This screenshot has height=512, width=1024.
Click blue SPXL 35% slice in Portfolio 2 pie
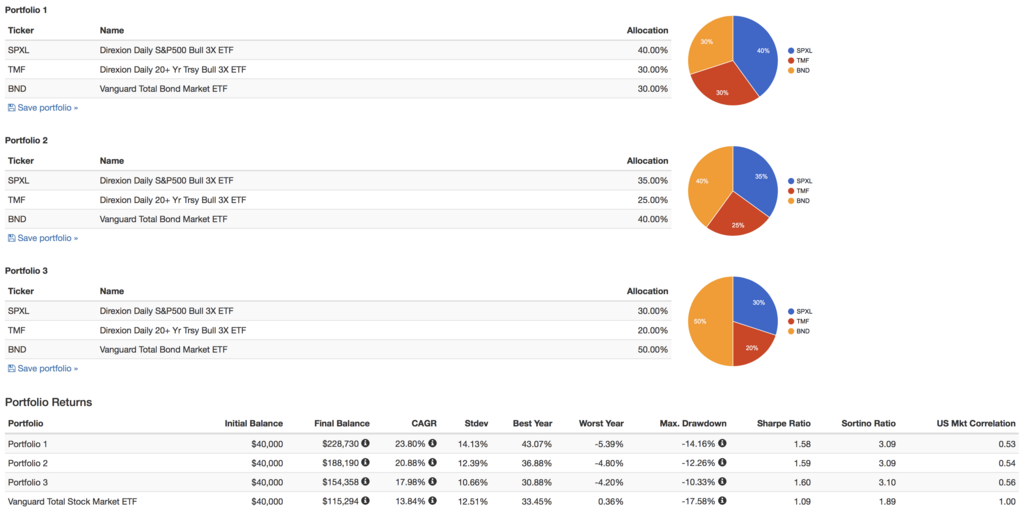coord(758,180)
